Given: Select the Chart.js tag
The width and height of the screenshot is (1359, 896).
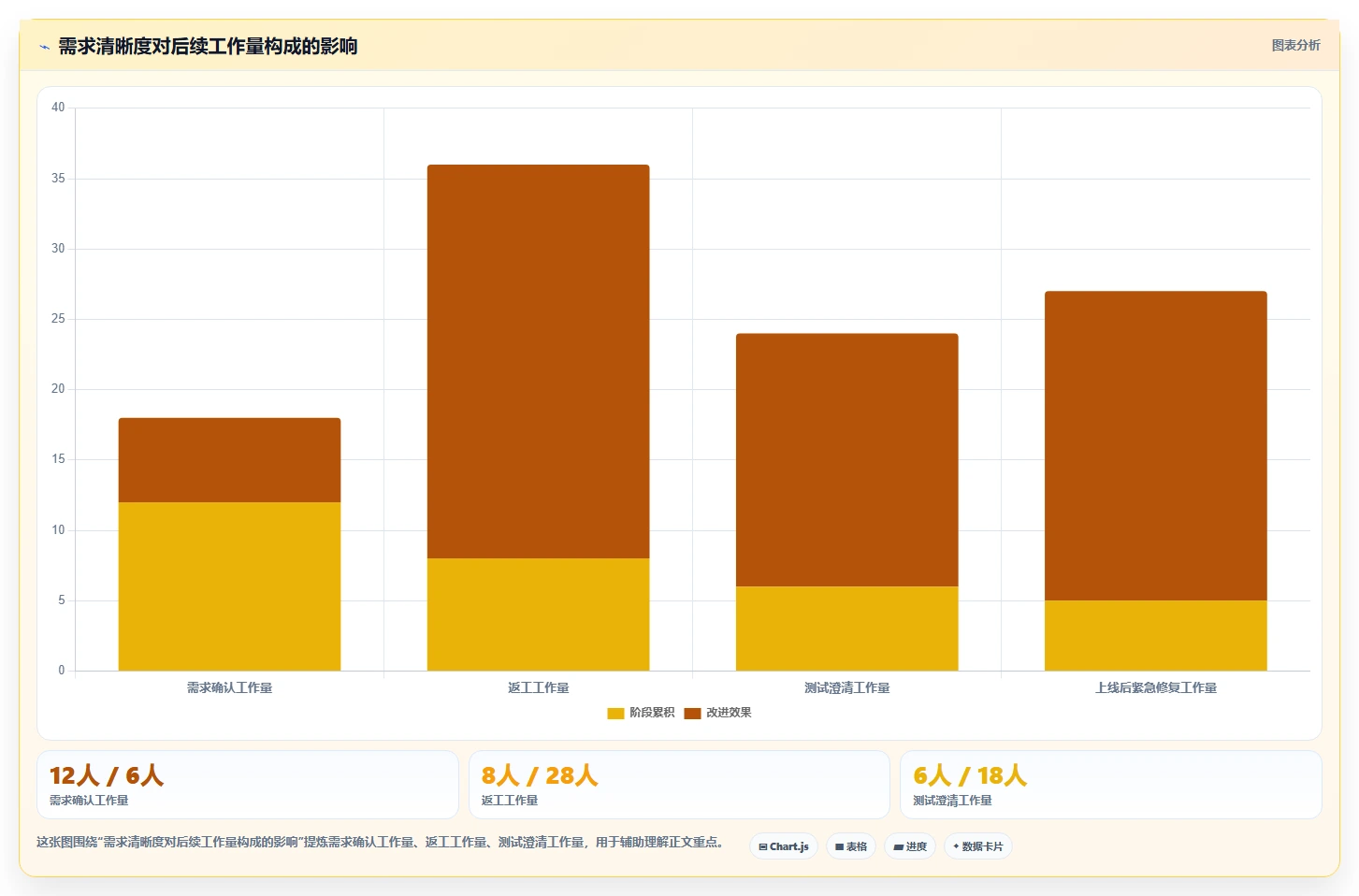Looking at the screenshot, I should [784, 846].
